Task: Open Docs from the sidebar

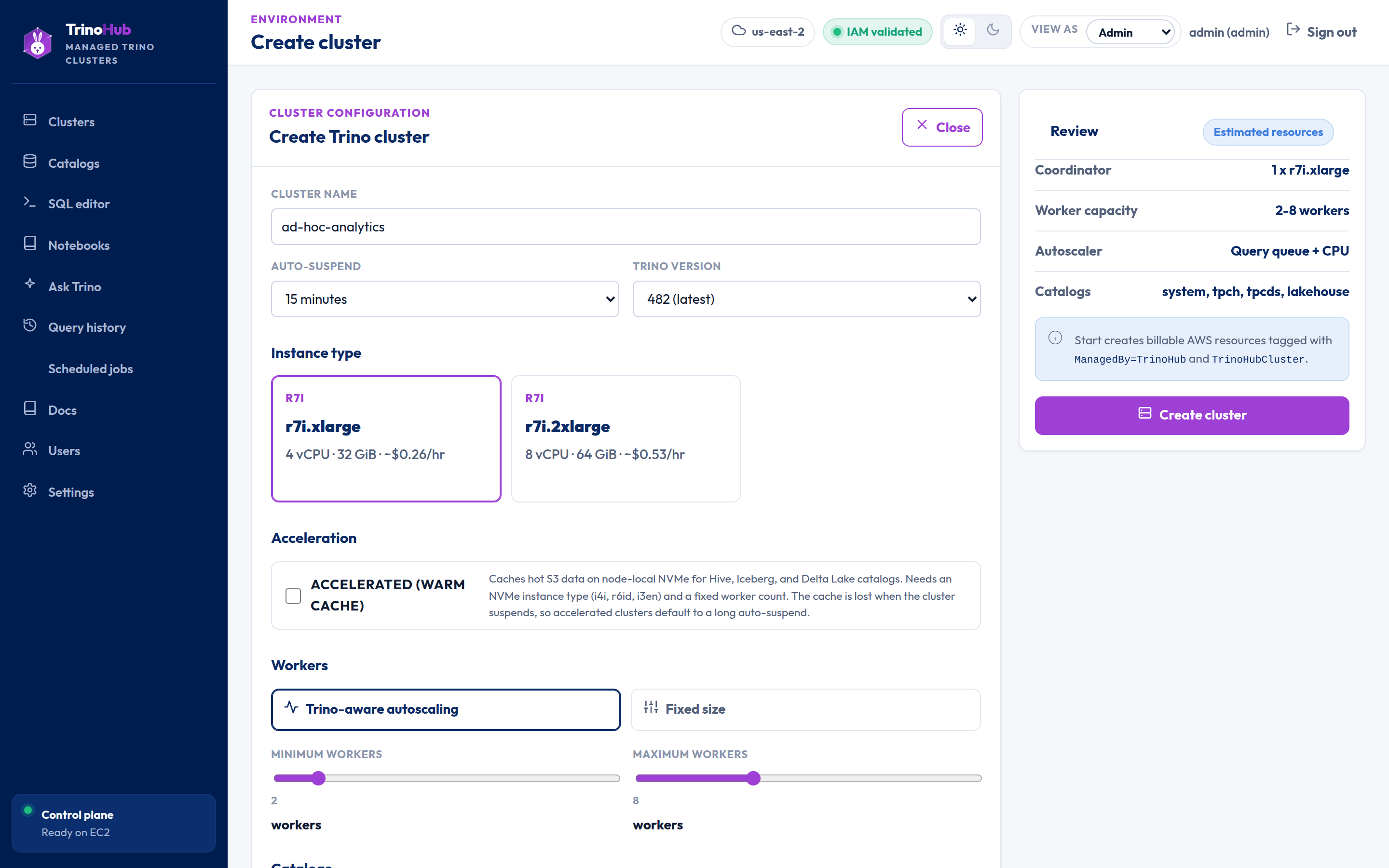Action: [x=114, y=410]
